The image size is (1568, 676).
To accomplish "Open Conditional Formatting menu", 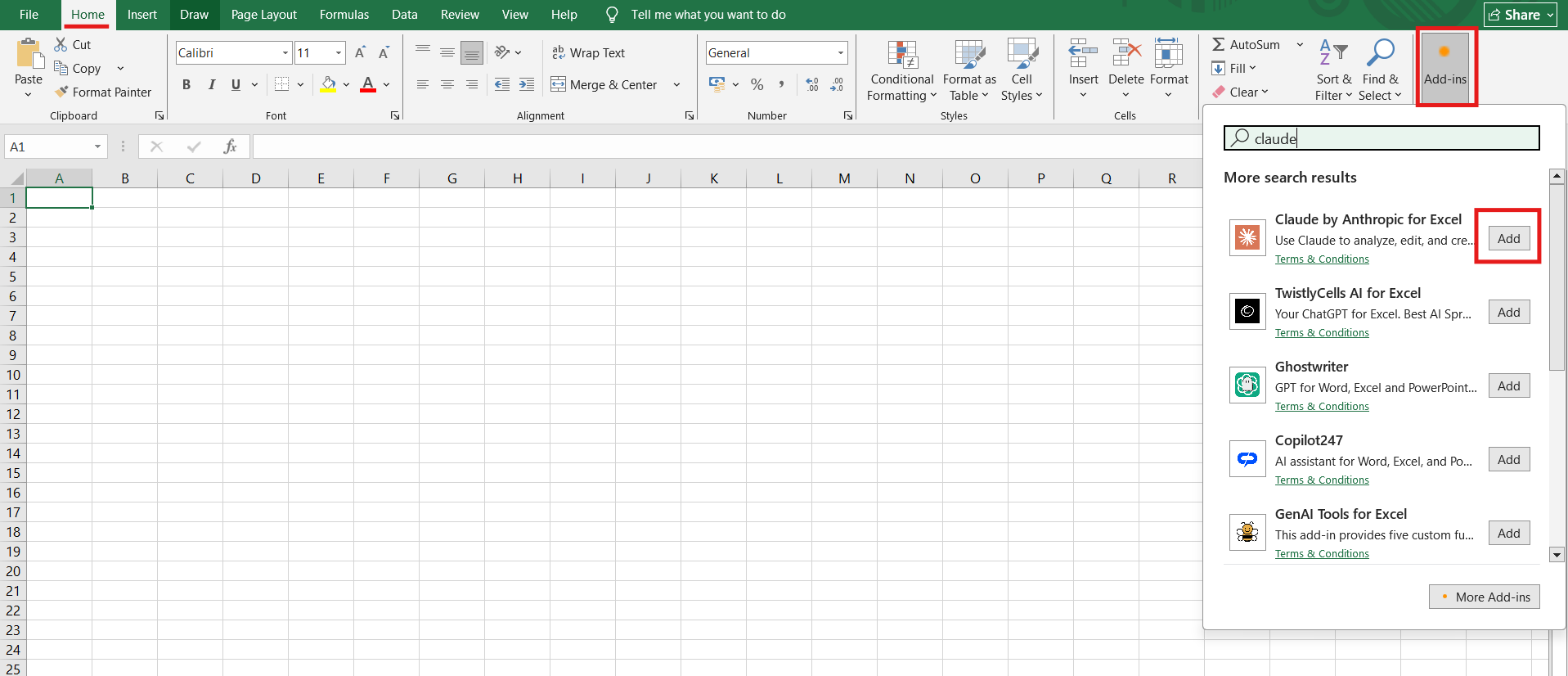I will (902, 71).
